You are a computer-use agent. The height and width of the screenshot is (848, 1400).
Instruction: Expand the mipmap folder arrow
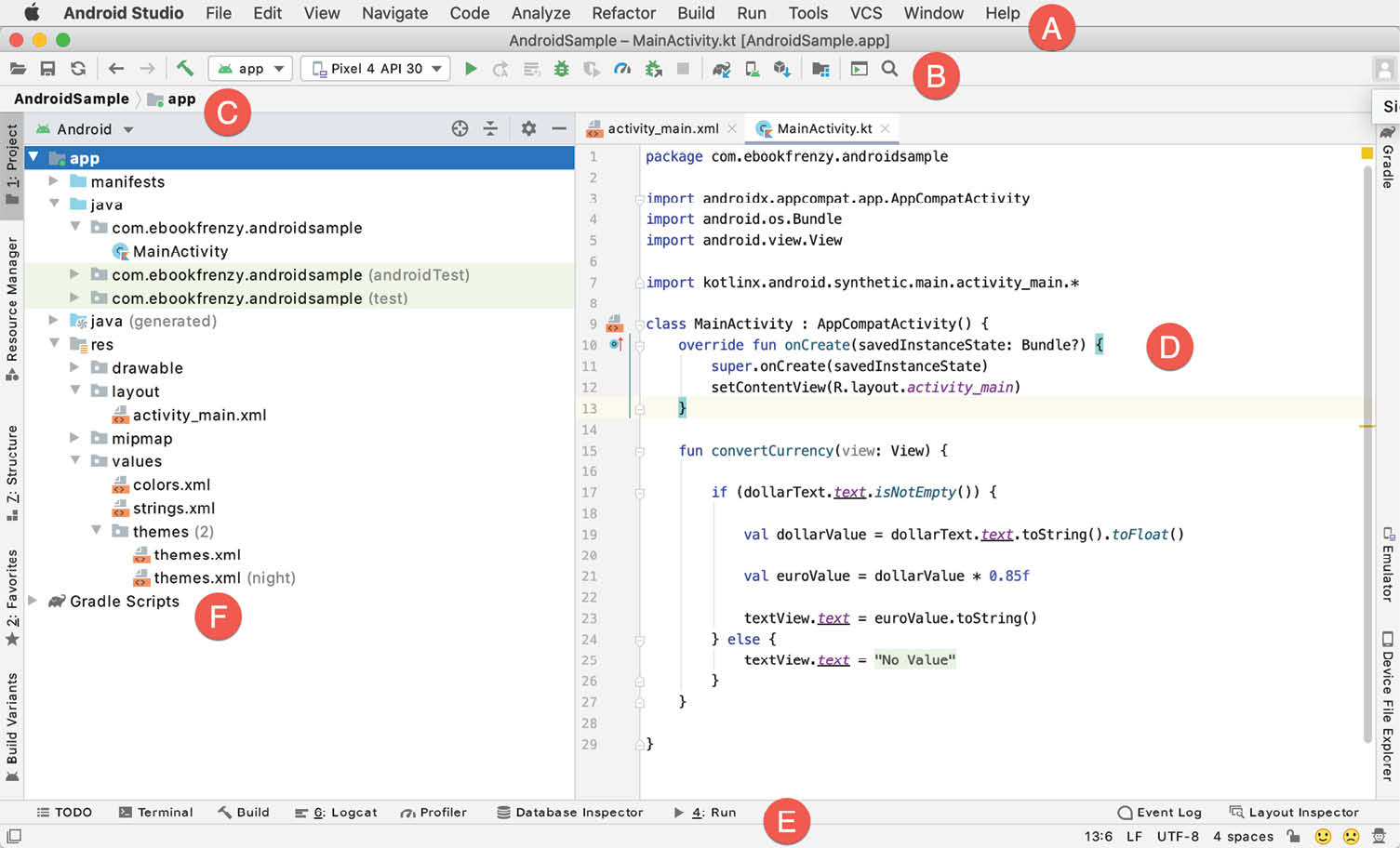click(x=75, y=438)
